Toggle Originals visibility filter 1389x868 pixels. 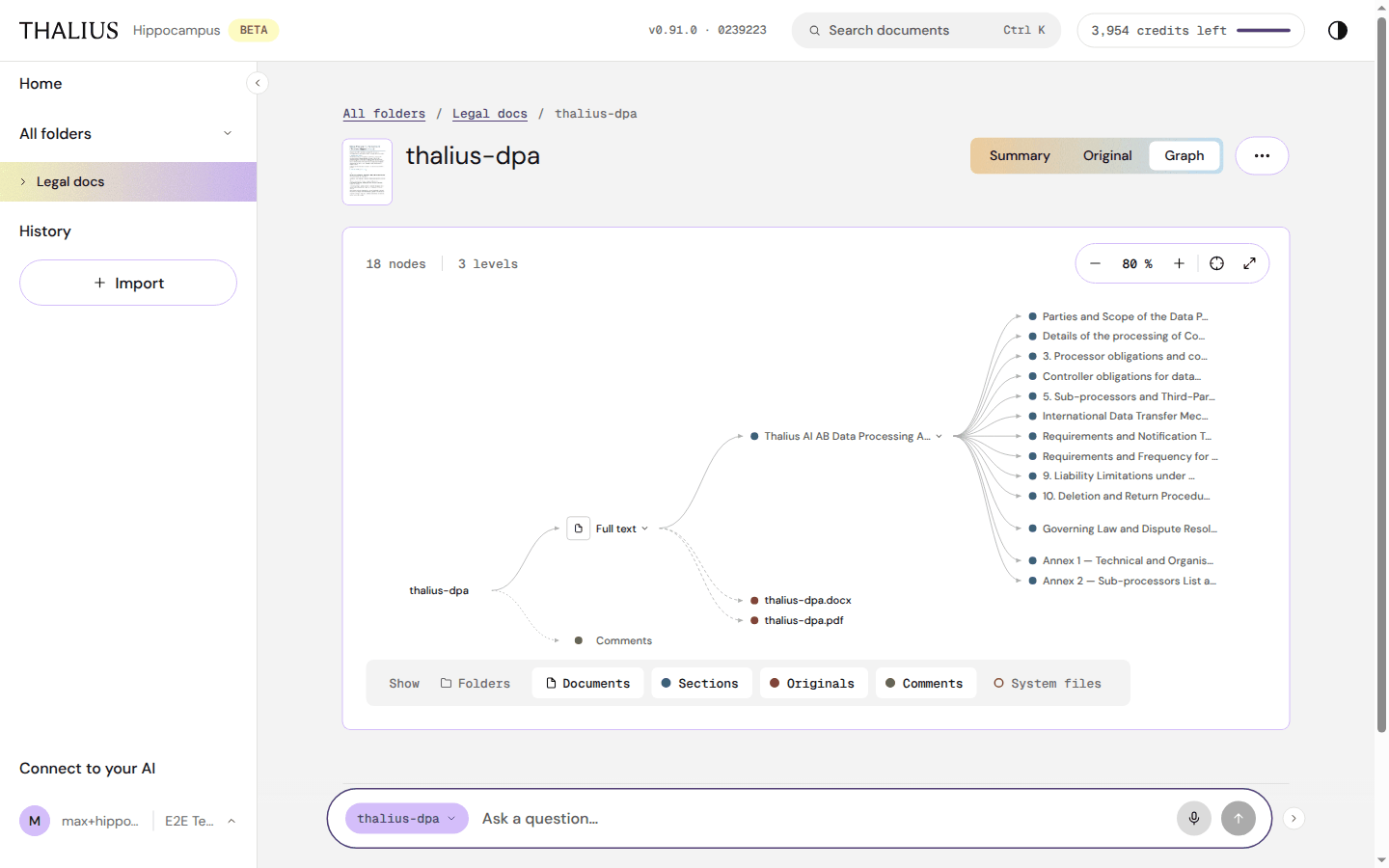(812, 683)
